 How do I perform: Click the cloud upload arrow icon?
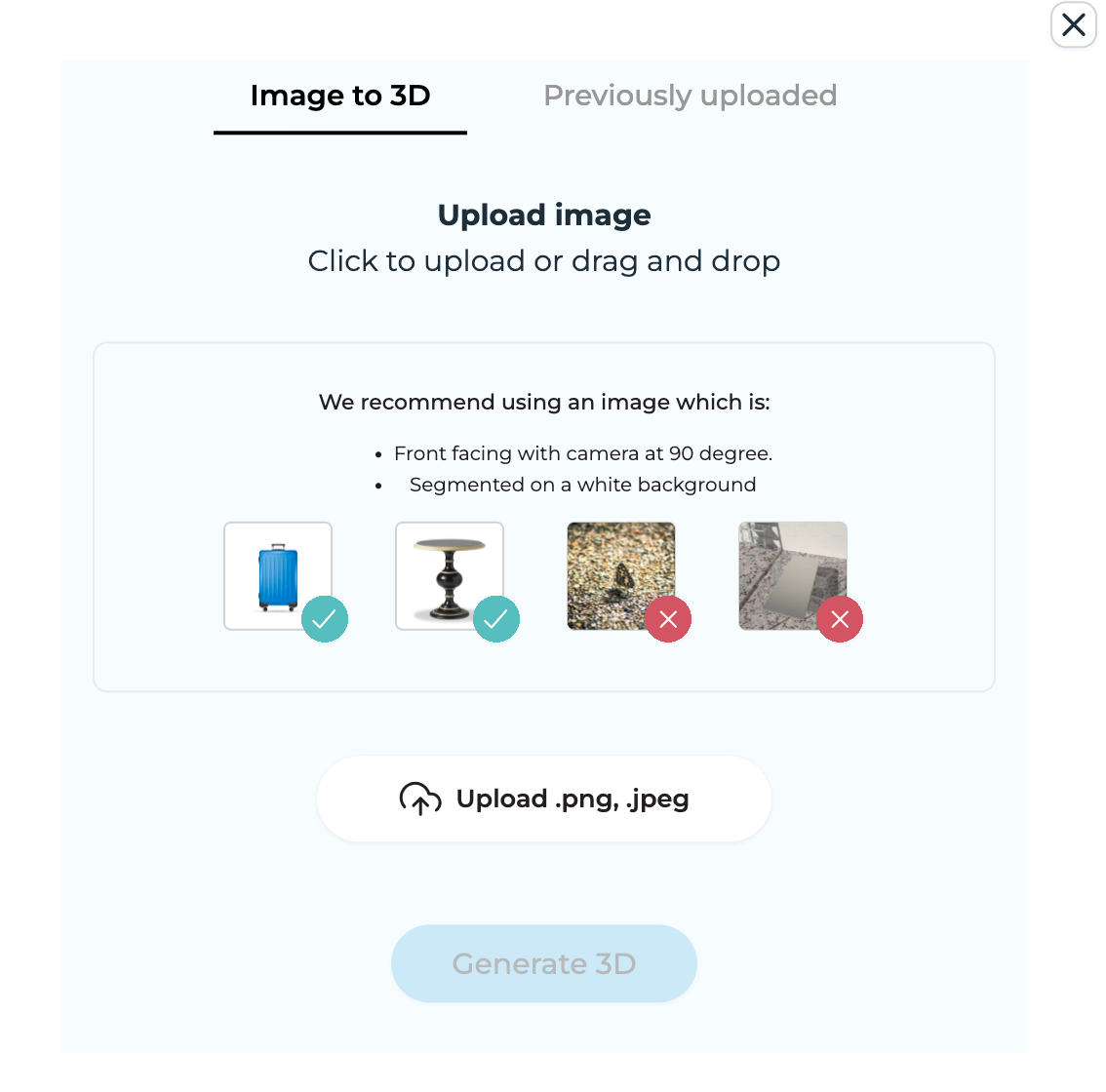click(x=420, y=799)
